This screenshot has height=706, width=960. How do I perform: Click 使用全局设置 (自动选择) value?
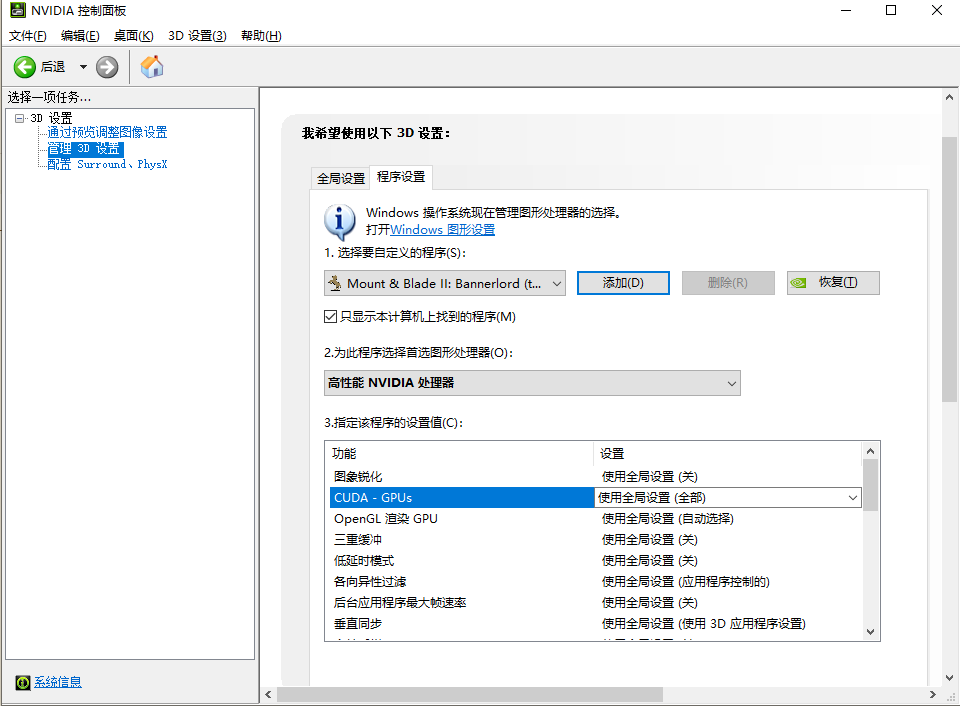coord(667,519)
